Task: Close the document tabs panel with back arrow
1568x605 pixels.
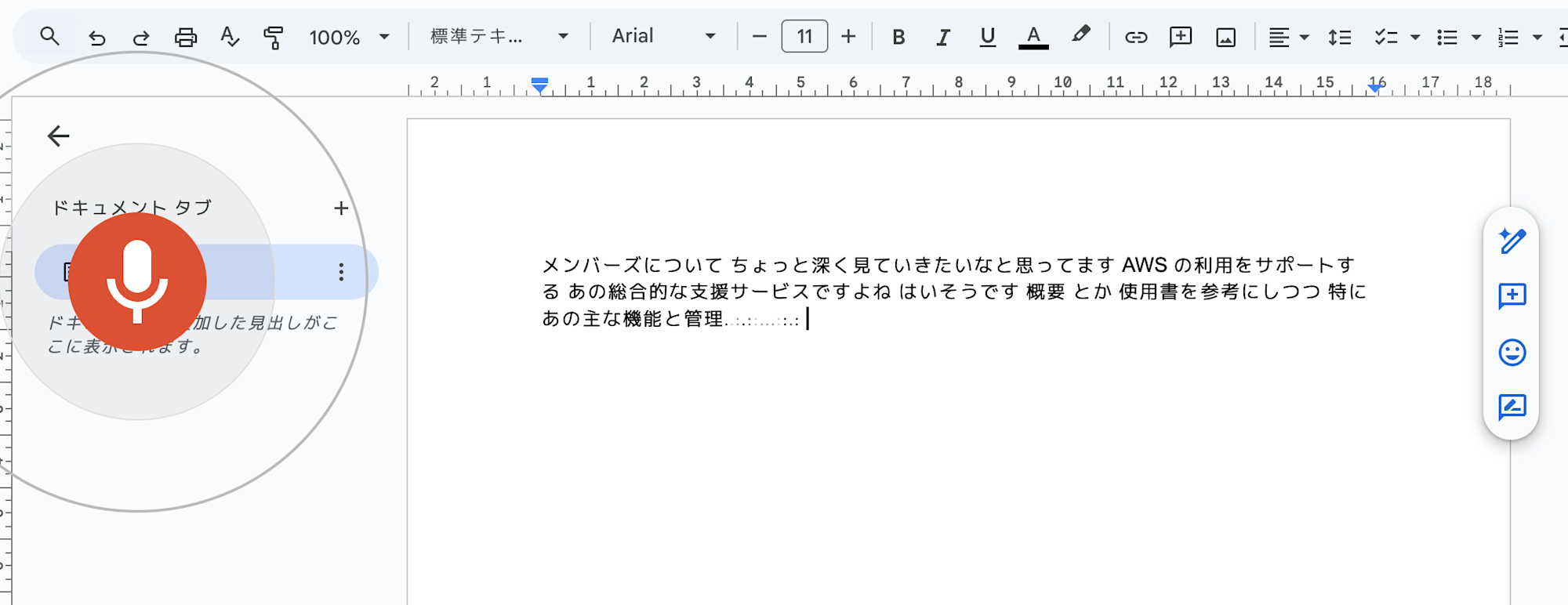Action: click(x=59, y=136)
